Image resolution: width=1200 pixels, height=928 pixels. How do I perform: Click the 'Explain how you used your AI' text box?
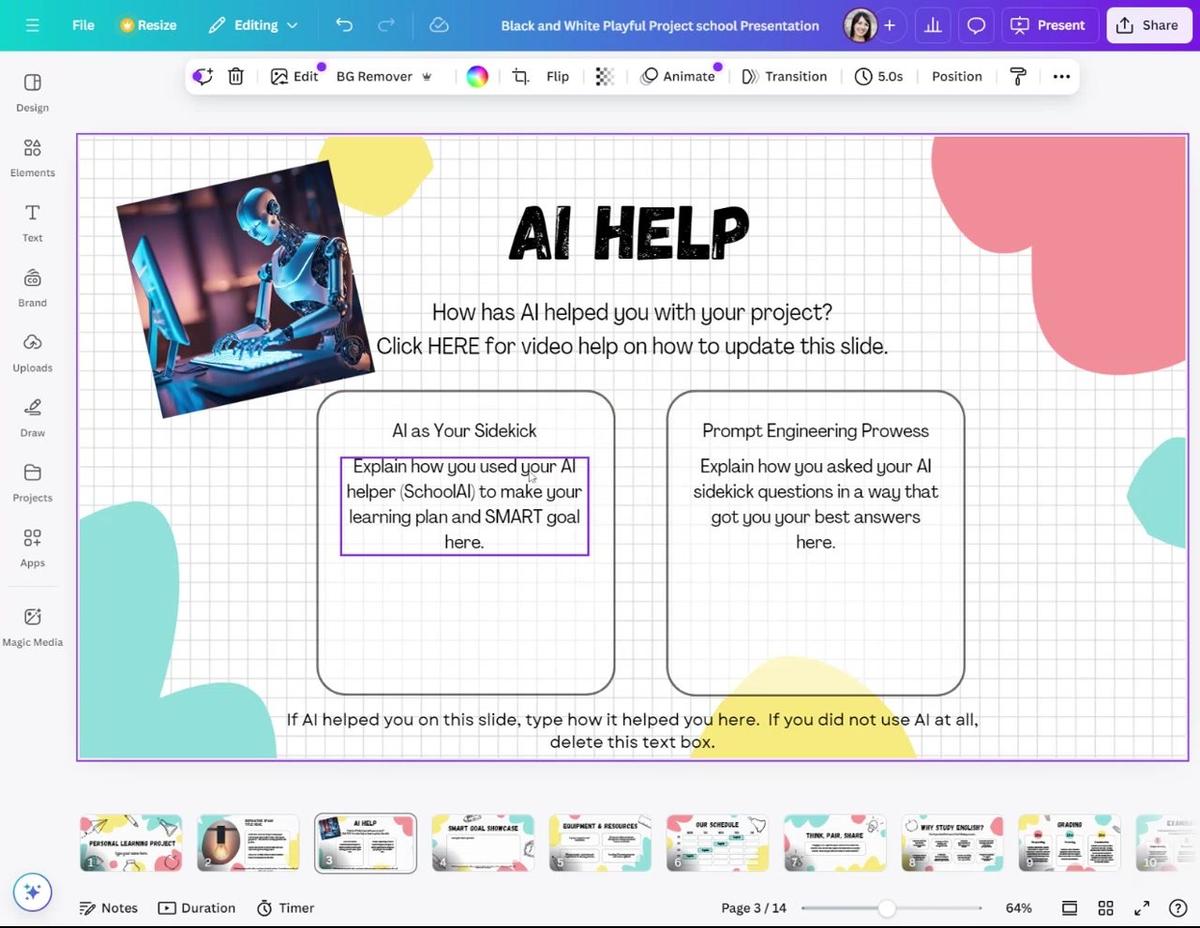click(x=464, y=505)
